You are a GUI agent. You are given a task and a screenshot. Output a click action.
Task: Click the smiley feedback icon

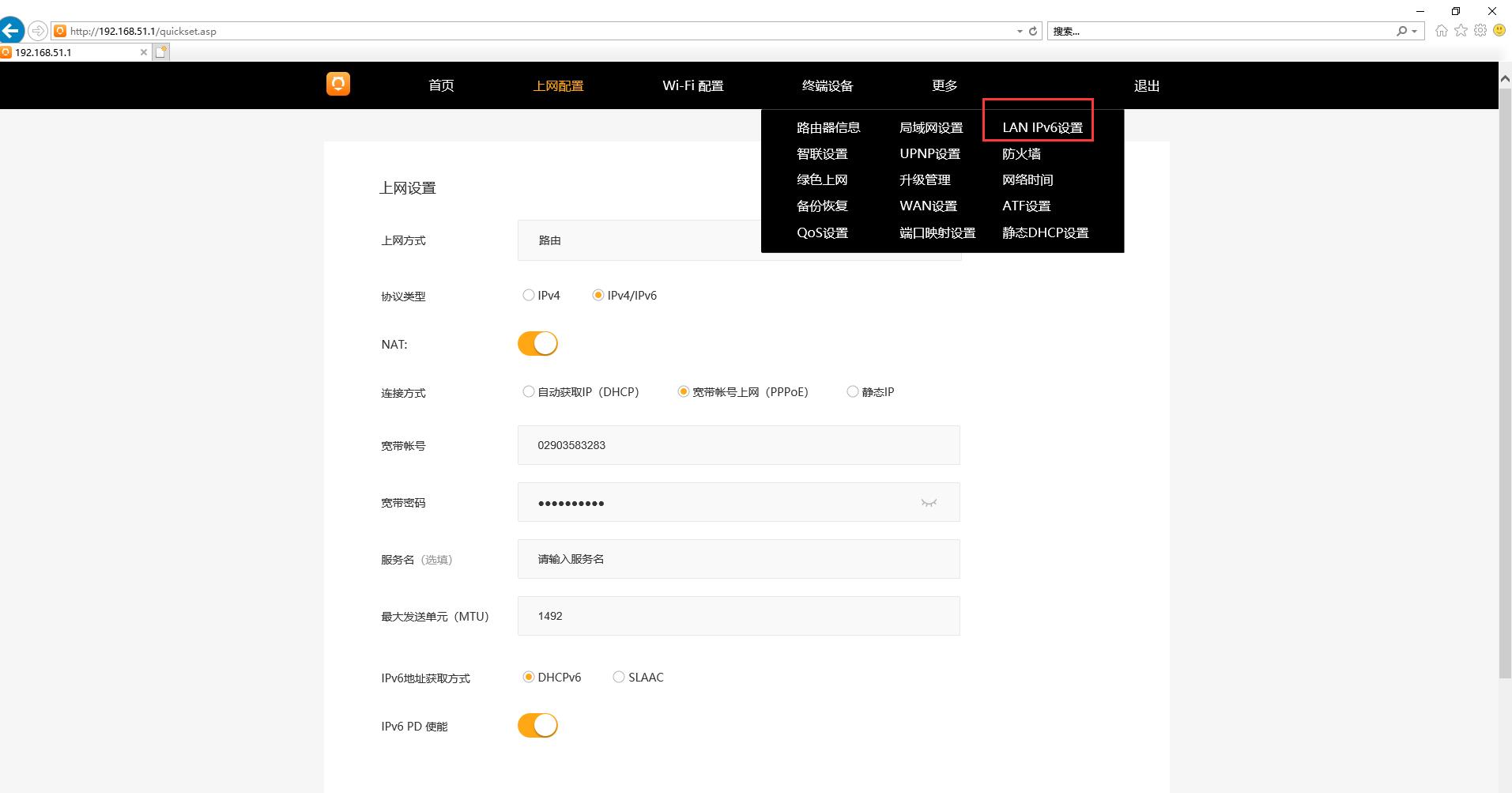point(1499,31)
